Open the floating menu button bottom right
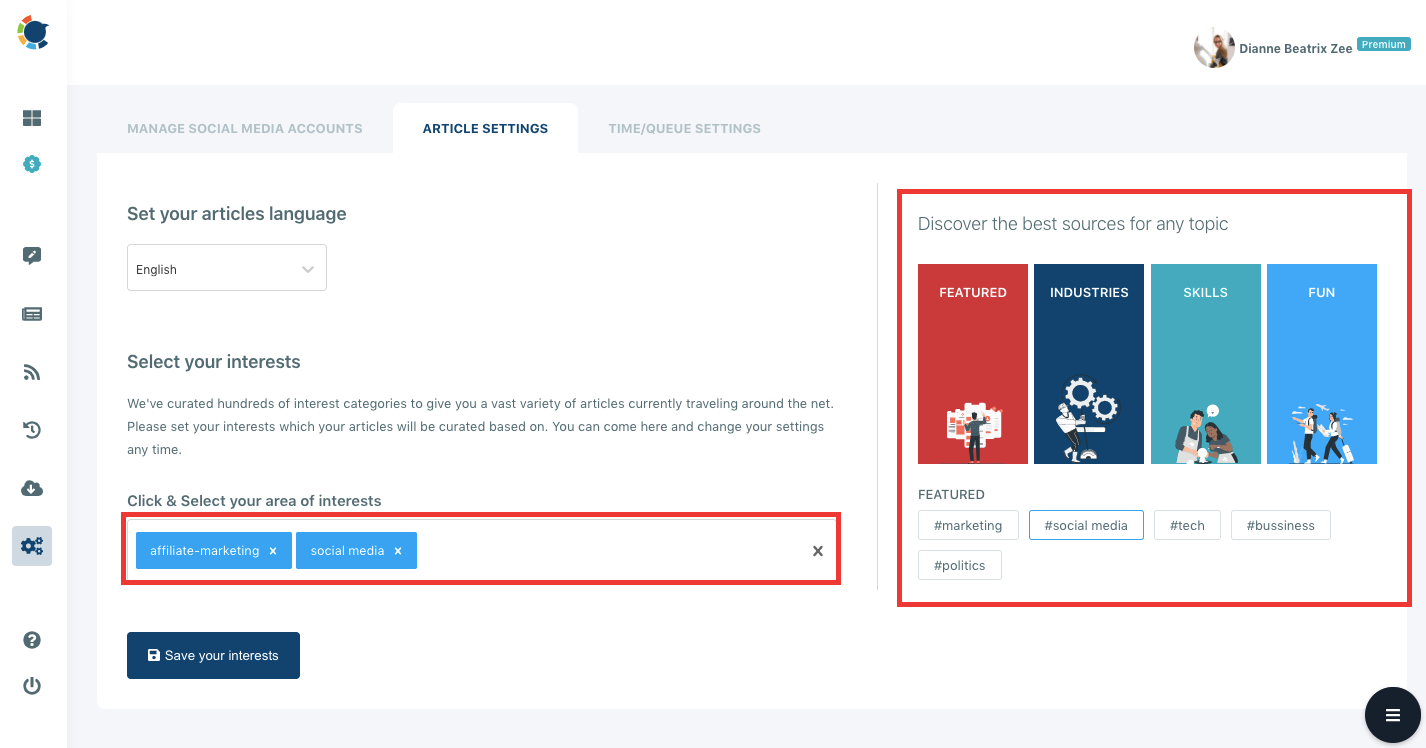This screenshot has height=748, width=1426. [1392, 715]
